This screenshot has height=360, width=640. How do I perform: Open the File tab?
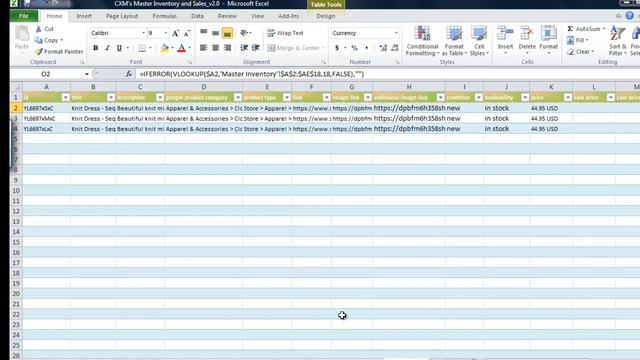[24, 16]
